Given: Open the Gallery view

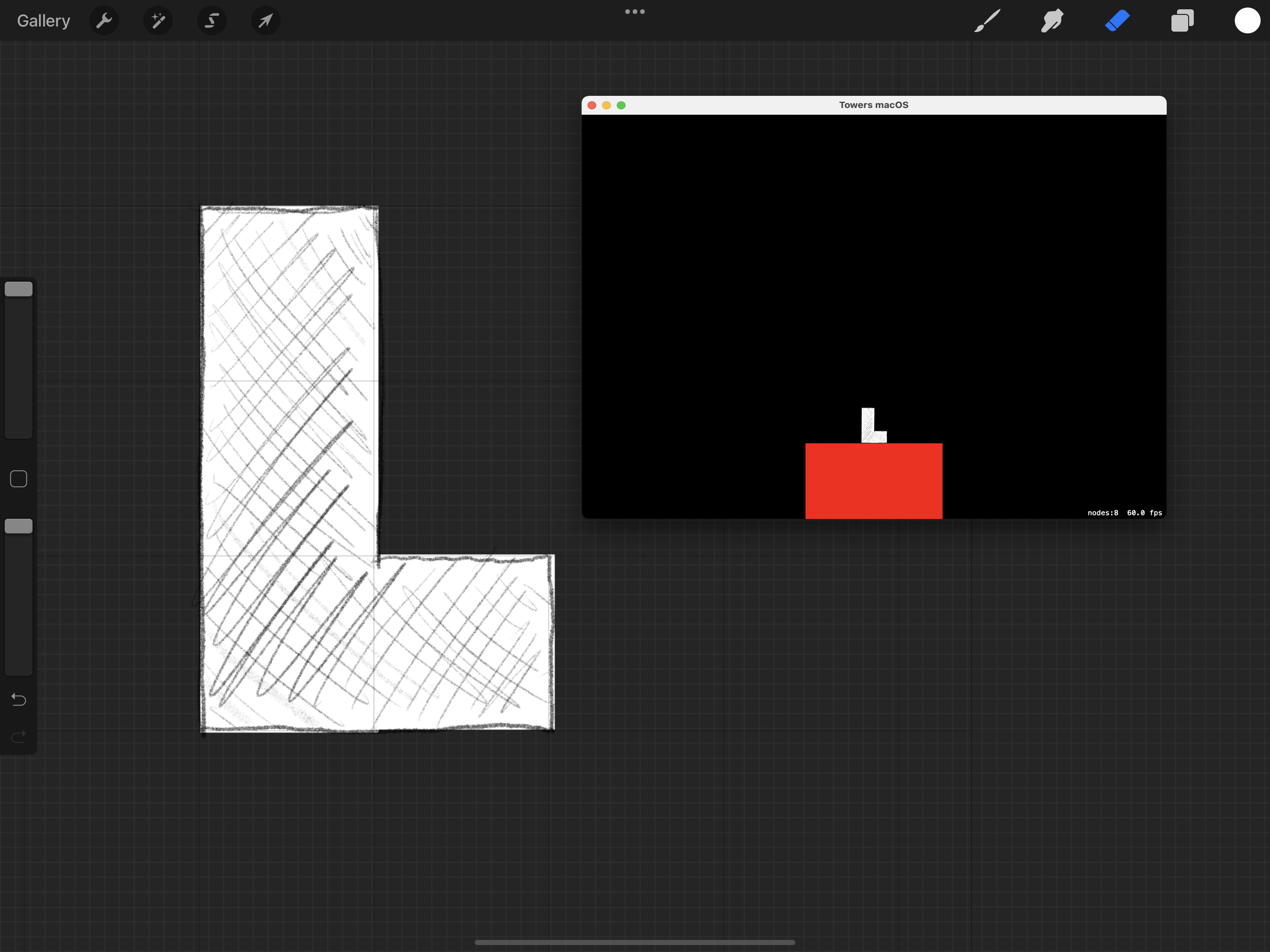Looking at the screenshot, I should [44, 20].
